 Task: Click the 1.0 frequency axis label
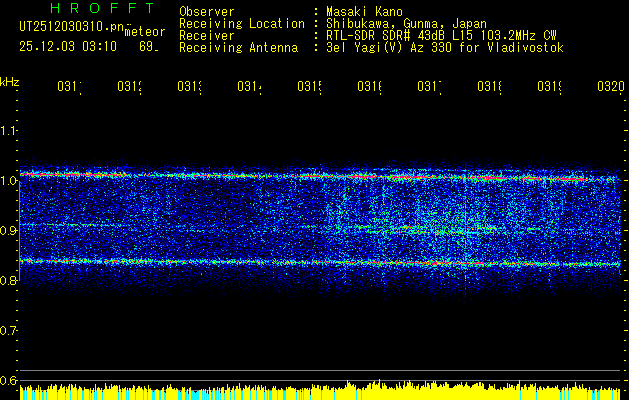8,181
